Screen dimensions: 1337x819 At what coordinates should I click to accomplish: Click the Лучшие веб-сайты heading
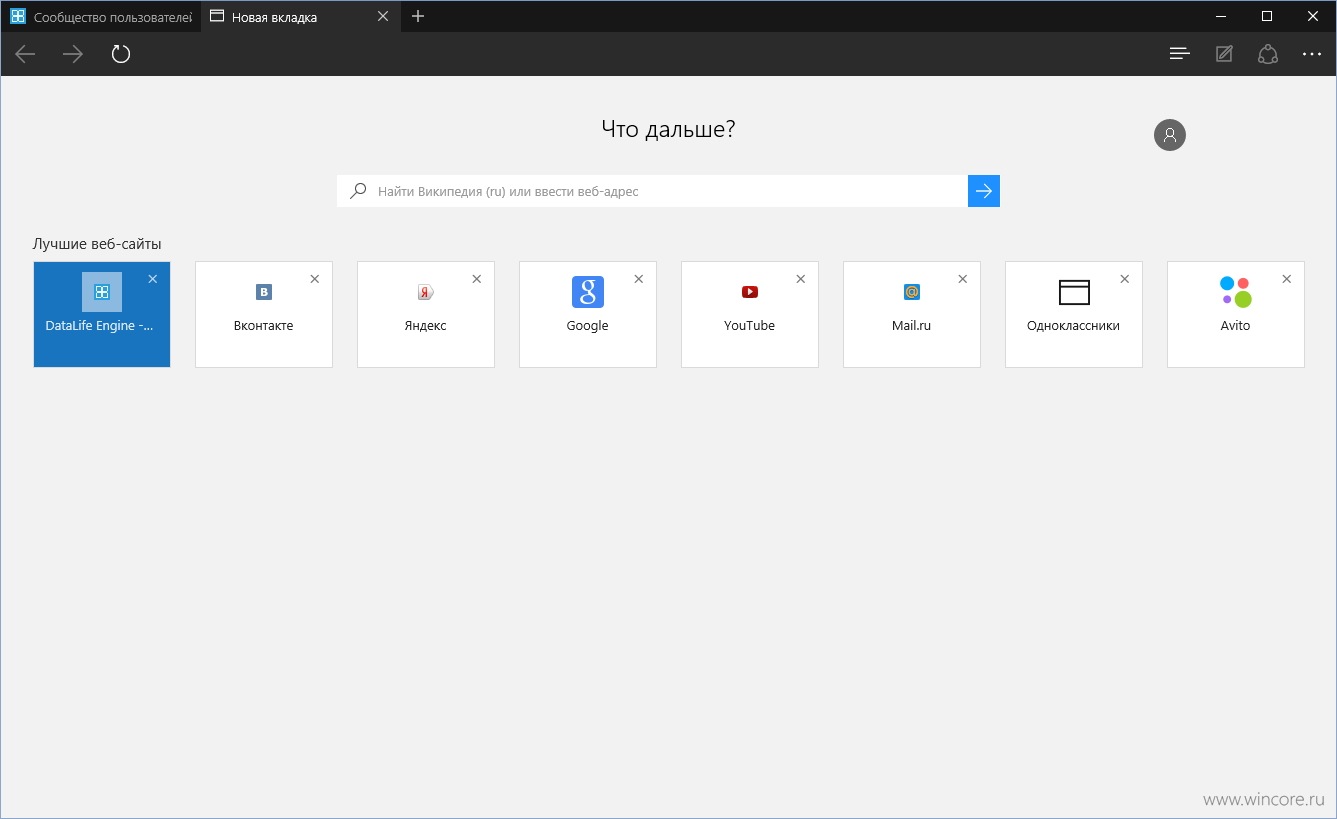pyautogui.click(x=97, y=244)
